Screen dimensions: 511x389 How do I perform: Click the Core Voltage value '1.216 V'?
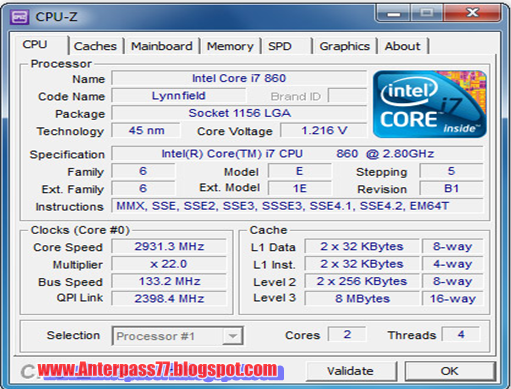click(324, 131)
